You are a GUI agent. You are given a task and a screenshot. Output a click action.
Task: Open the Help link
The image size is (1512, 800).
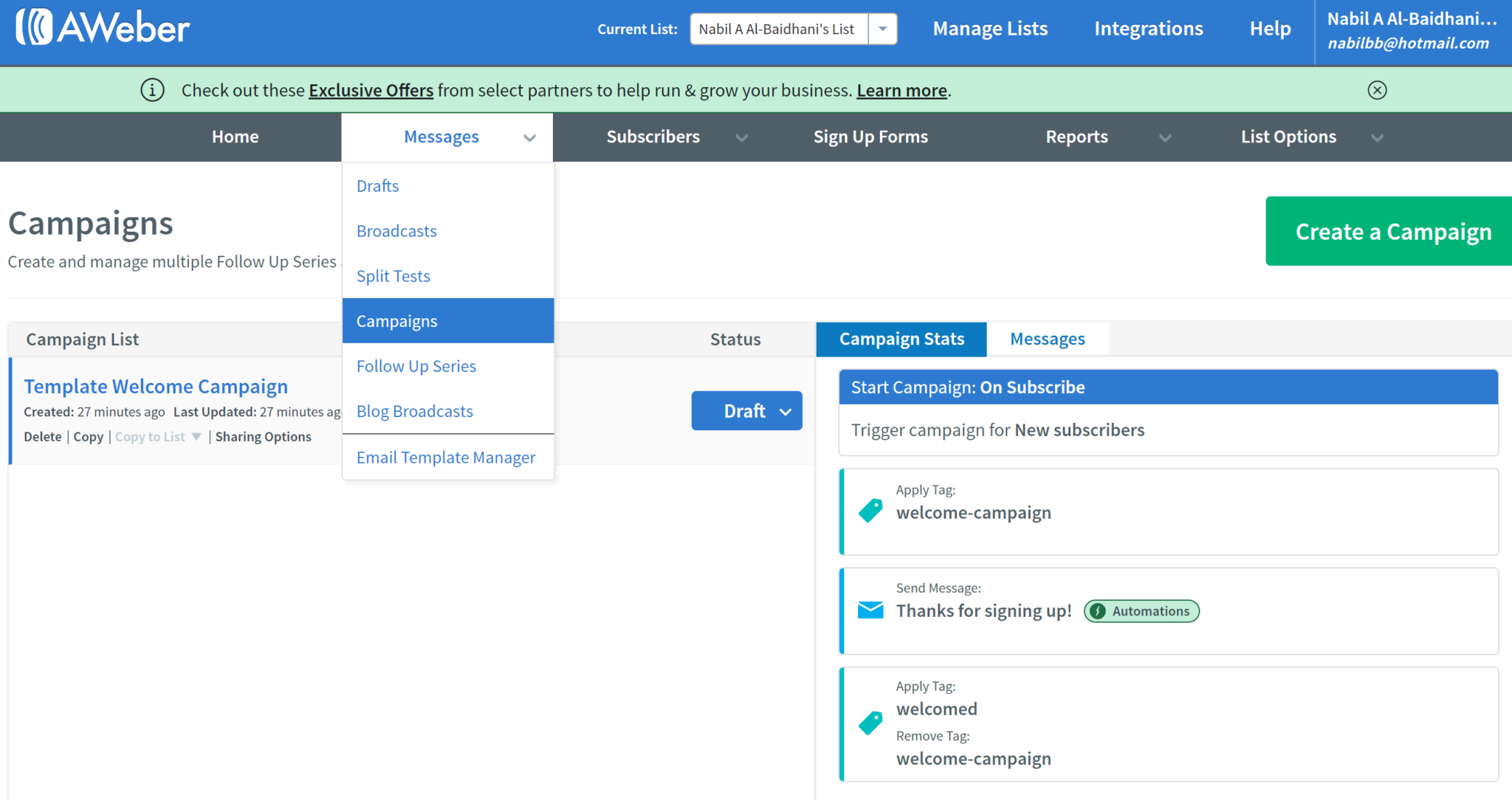click(1270, 29)
